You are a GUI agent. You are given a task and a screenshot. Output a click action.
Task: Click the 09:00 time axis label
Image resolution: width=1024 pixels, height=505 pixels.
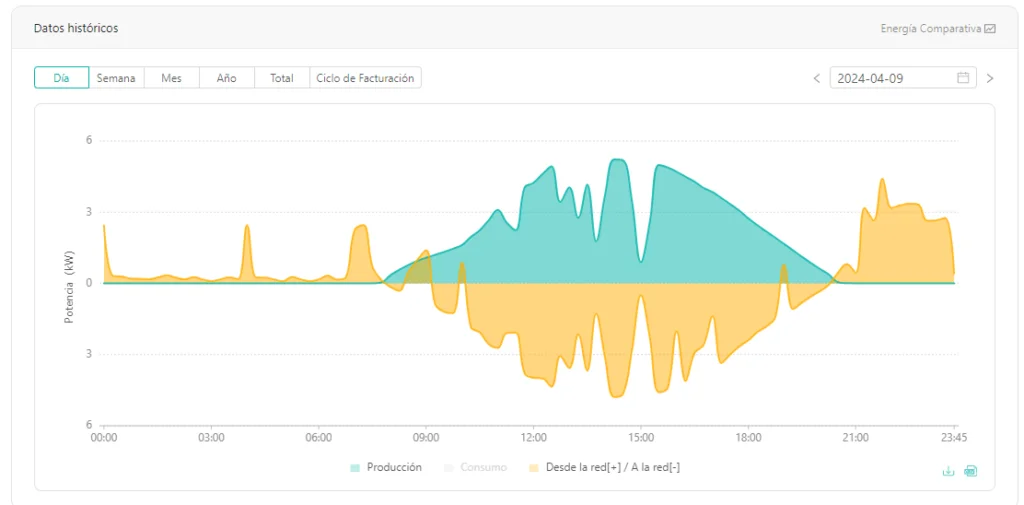pos(426,436)
